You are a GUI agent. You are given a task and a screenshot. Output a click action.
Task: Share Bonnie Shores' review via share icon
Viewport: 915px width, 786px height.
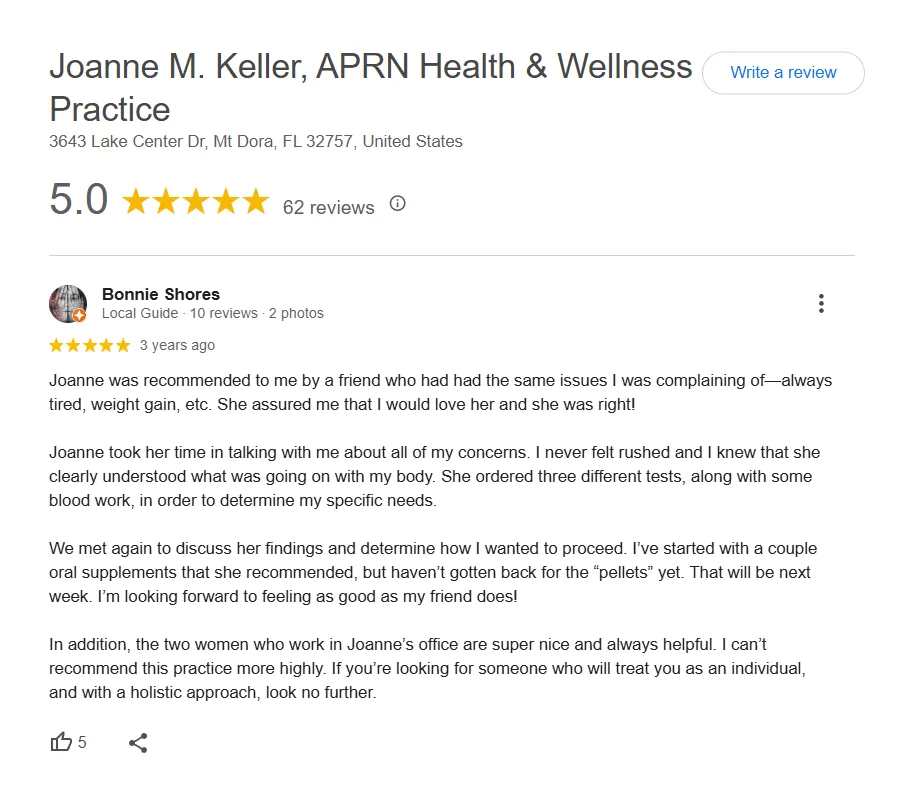[x=138, y=743]
